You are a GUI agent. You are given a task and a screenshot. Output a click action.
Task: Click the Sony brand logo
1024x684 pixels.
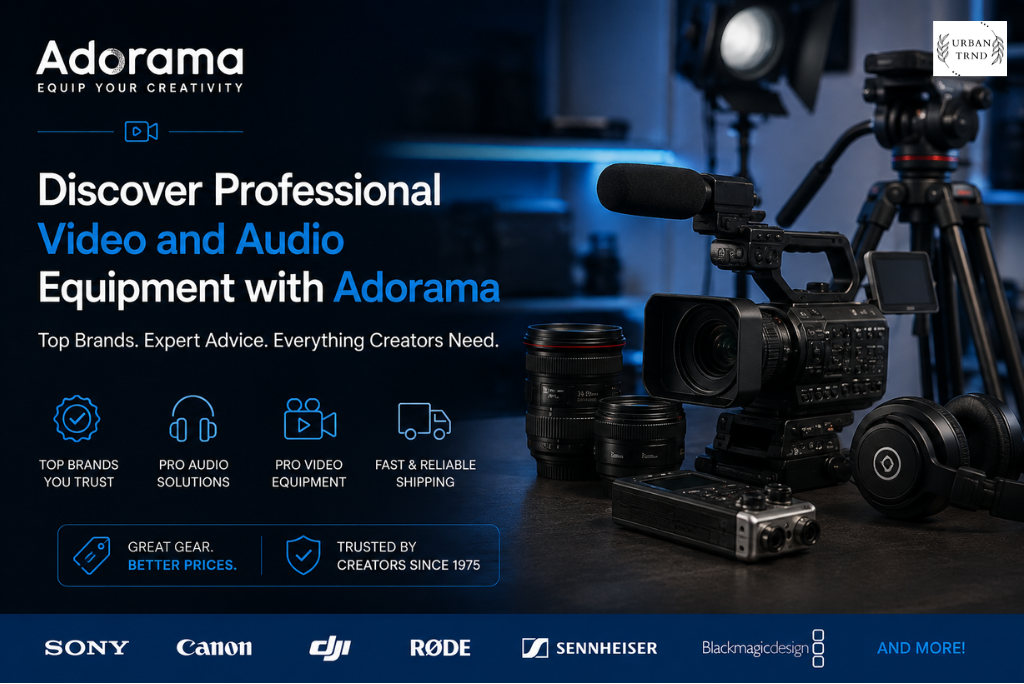tap(86, 647)
